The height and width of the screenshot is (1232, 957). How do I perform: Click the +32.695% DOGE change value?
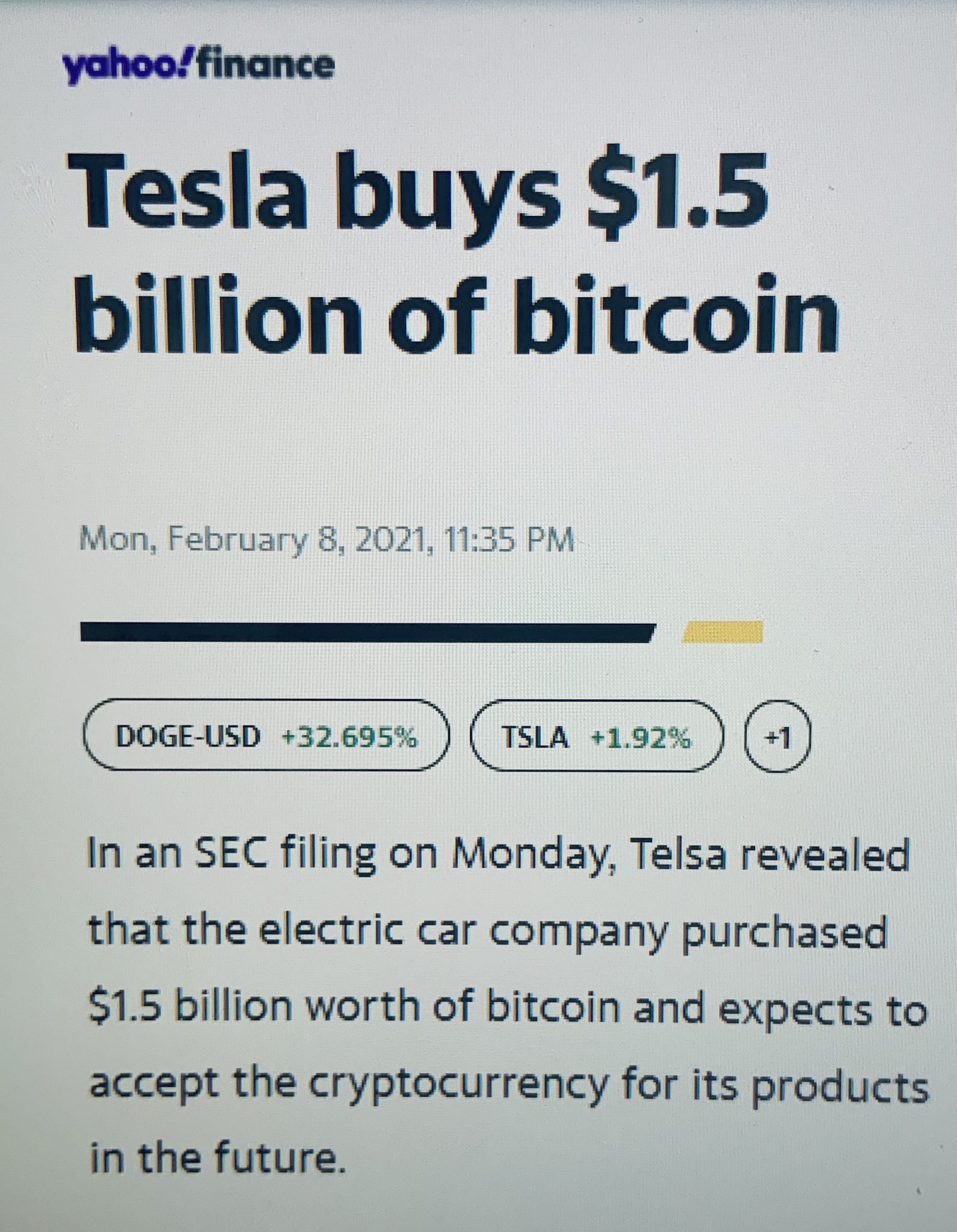[x=349, y=737]
